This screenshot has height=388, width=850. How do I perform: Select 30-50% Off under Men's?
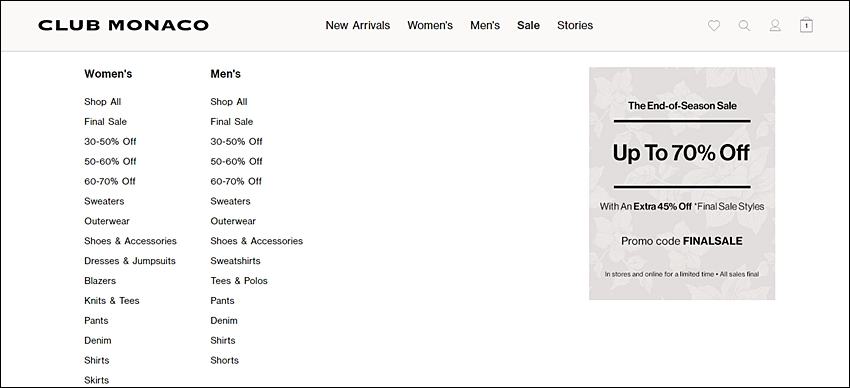click(236, 141)
